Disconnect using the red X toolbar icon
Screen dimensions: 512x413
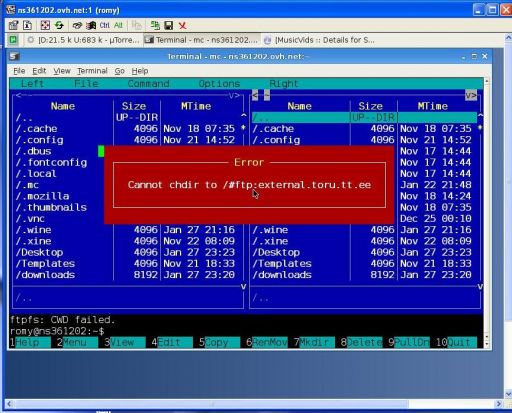pos(182,25)
